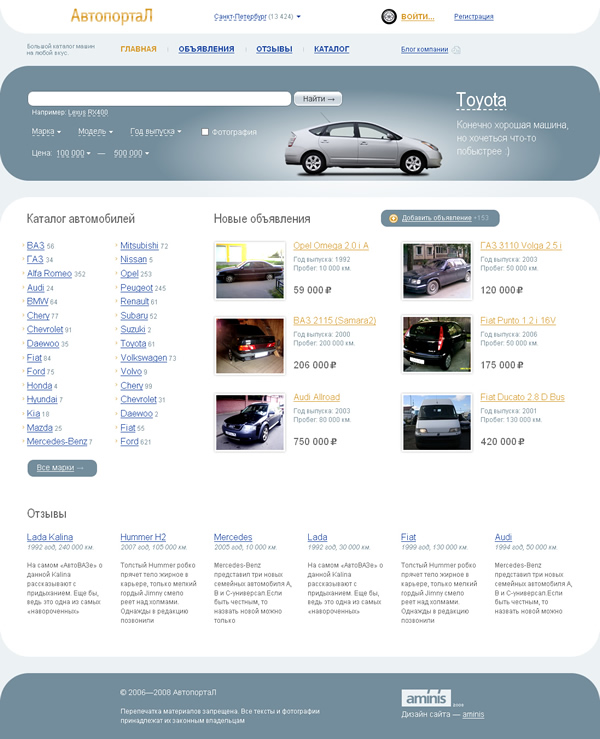Open the Fiat Ducato 2.8 D Bus listing title
The height and width of the screenshot is (739, 600).
522,397
